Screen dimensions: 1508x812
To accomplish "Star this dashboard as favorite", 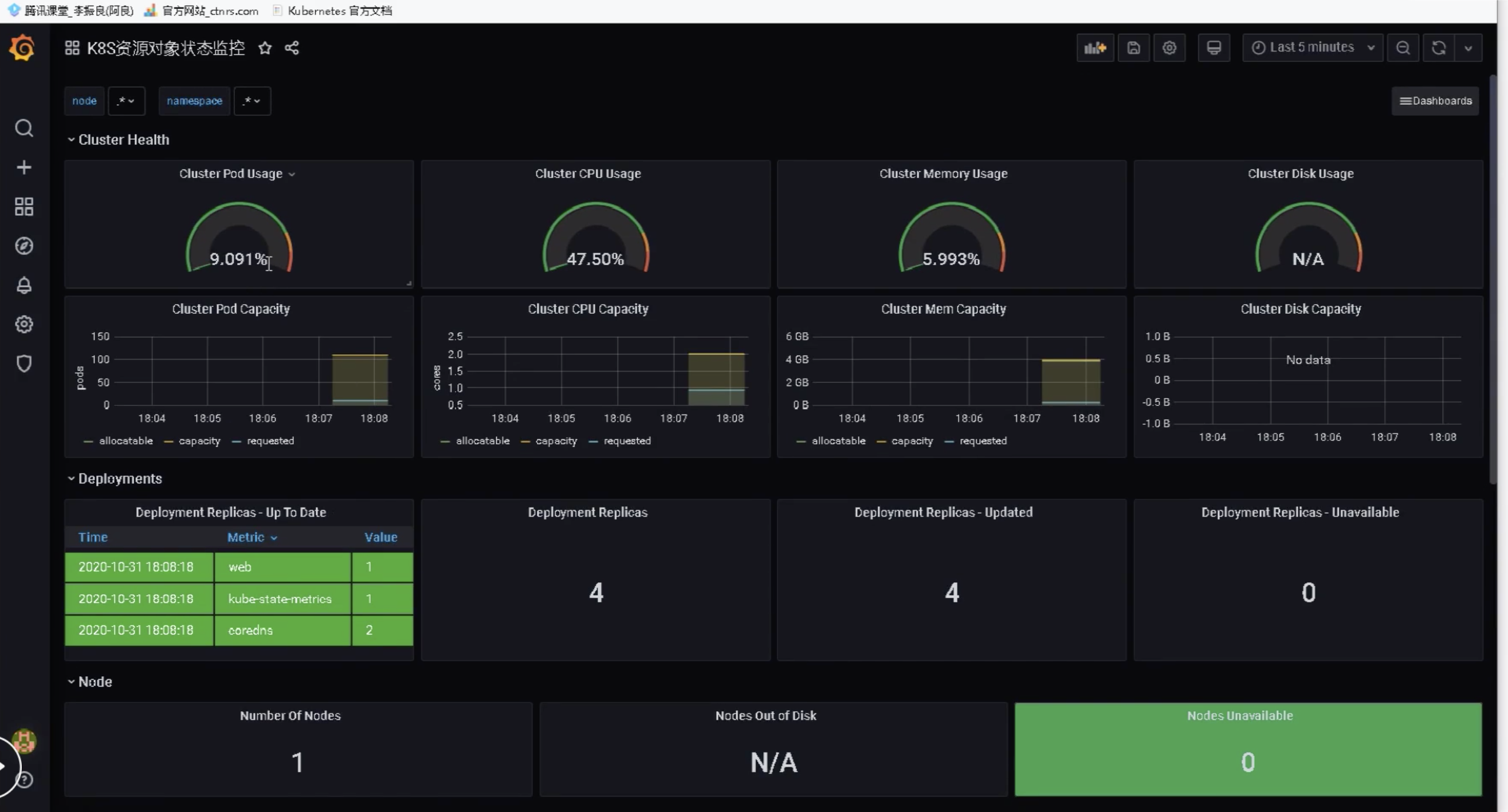I will [x=265, y=48].
